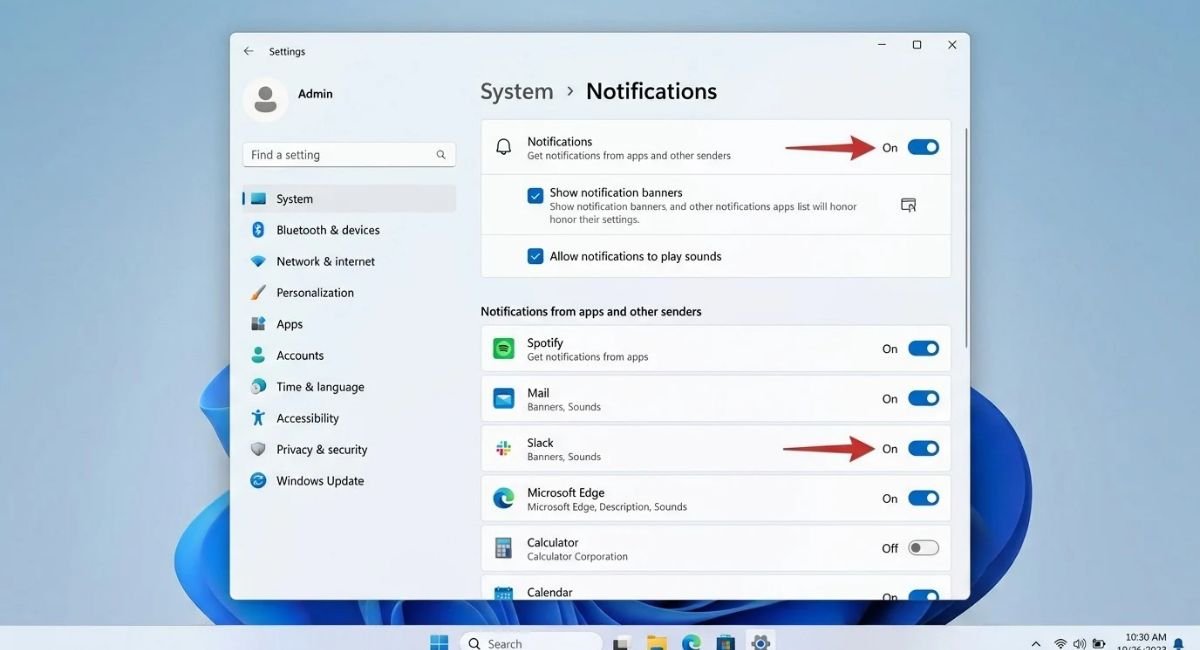Click the Windows Update refresh icon
This screenshot has width=1200, height=650.
258,481
